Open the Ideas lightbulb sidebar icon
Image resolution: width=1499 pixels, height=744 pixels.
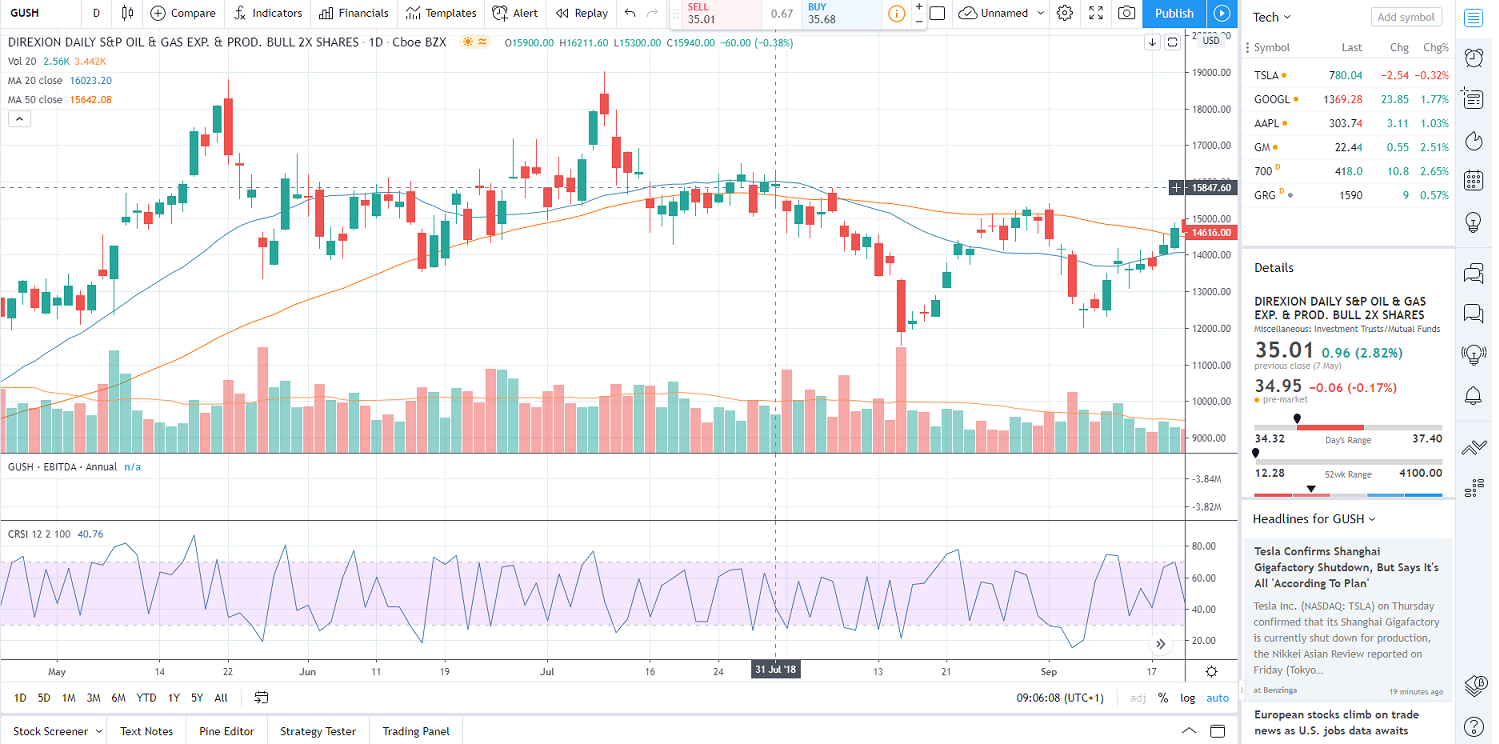pos(1473,222)
